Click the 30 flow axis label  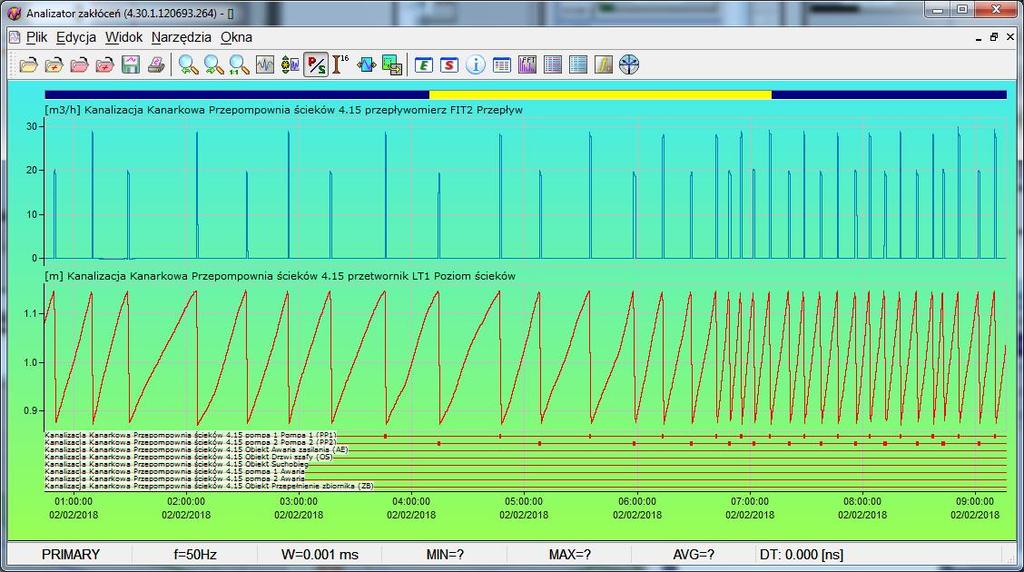coord(31,126)
